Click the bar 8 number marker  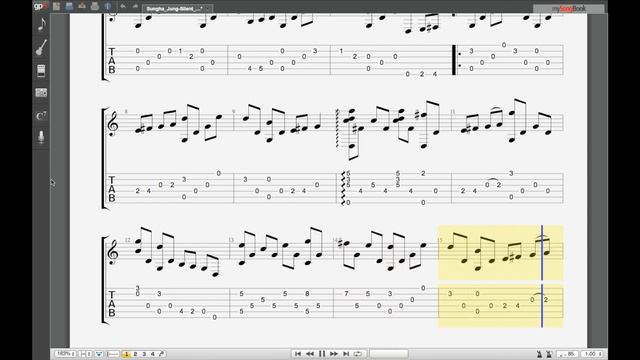coord(126,111)
